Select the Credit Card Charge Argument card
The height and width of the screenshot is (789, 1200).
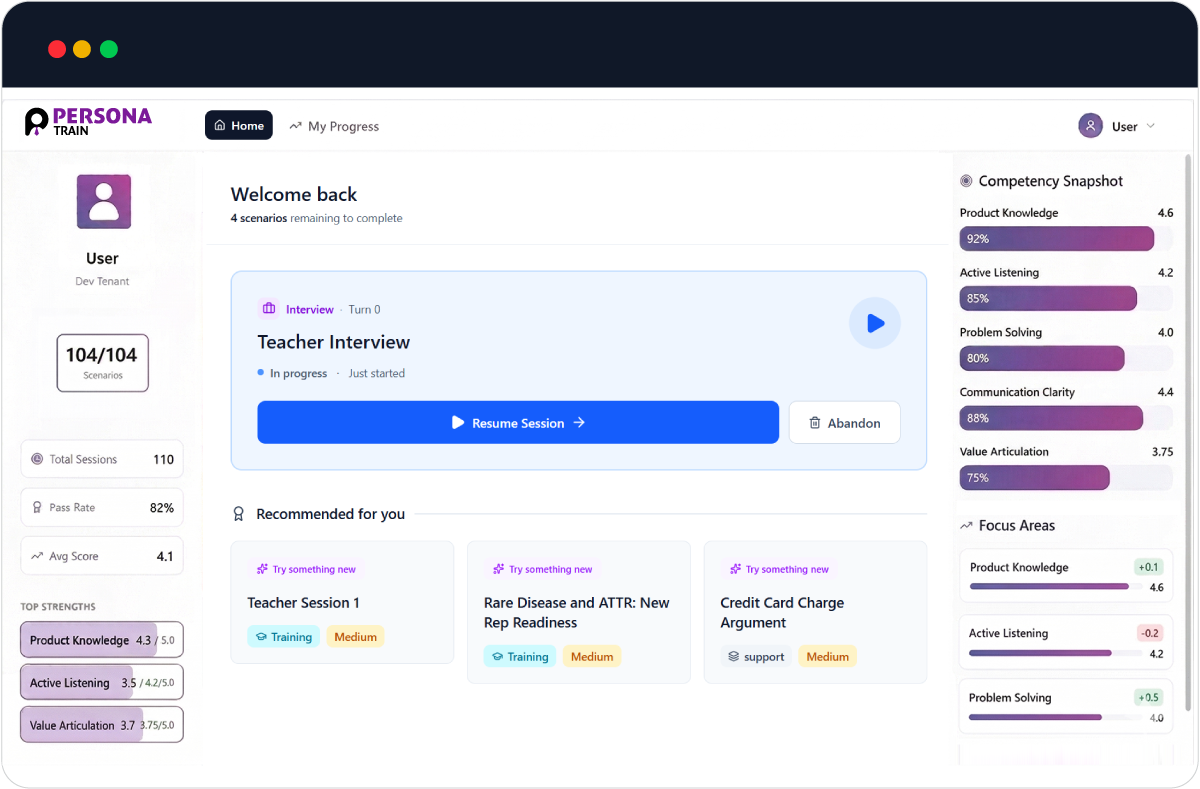[815, 612]
